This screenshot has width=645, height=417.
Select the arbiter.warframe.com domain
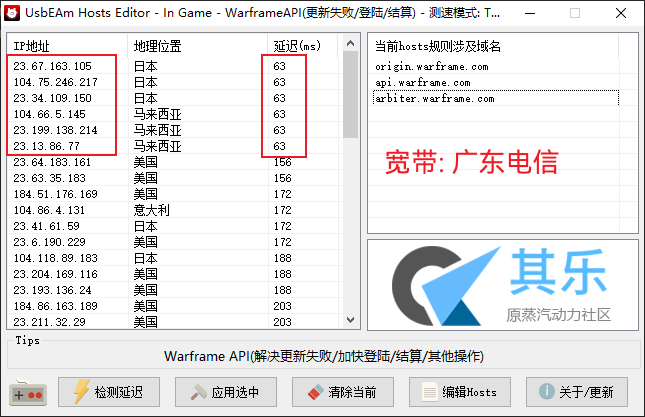pos(435,99)
